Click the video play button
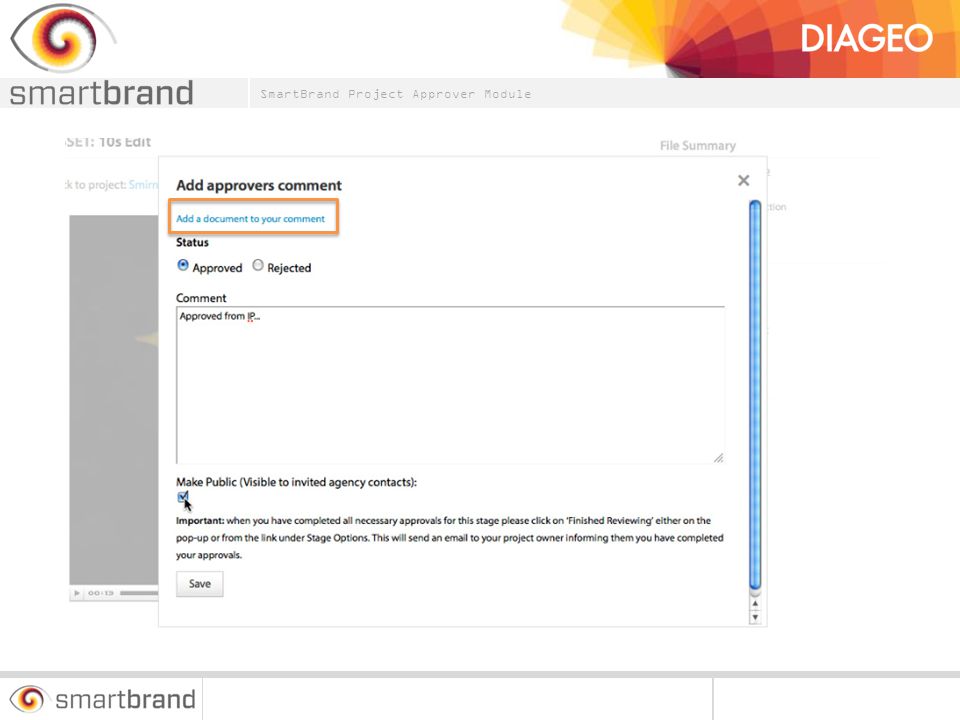Image resolution: width=960 pixels, height=720 pixels. point(77,593)
